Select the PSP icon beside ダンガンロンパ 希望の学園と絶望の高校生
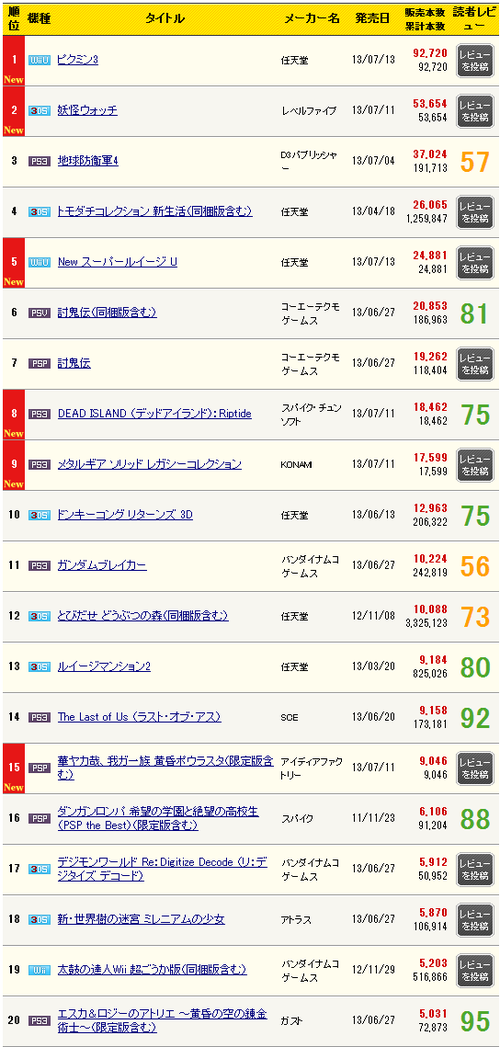The height and width of the screenshot is (1047, 500). 39,819
